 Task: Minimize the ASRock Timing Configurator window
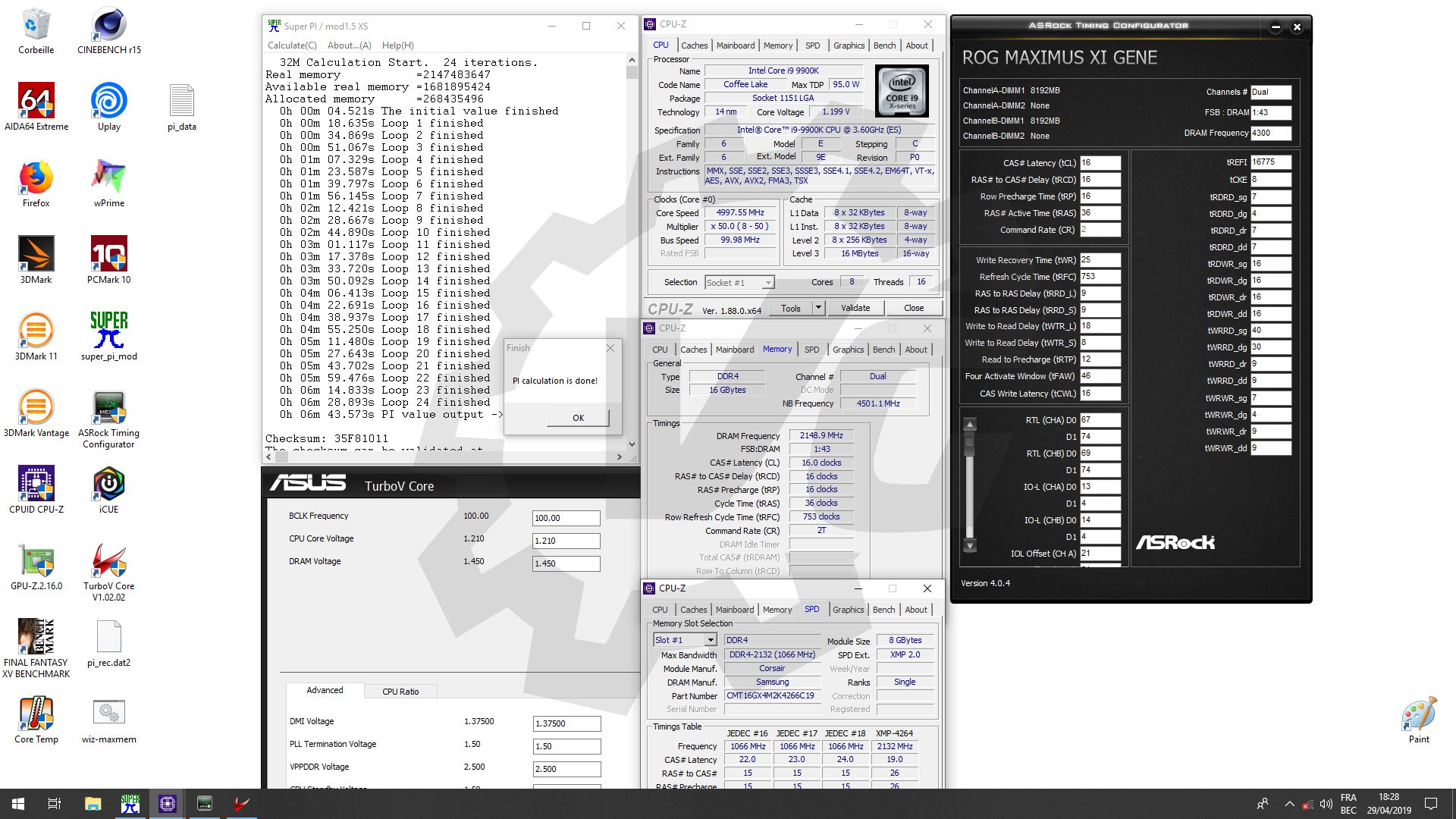coord(1276,27)
